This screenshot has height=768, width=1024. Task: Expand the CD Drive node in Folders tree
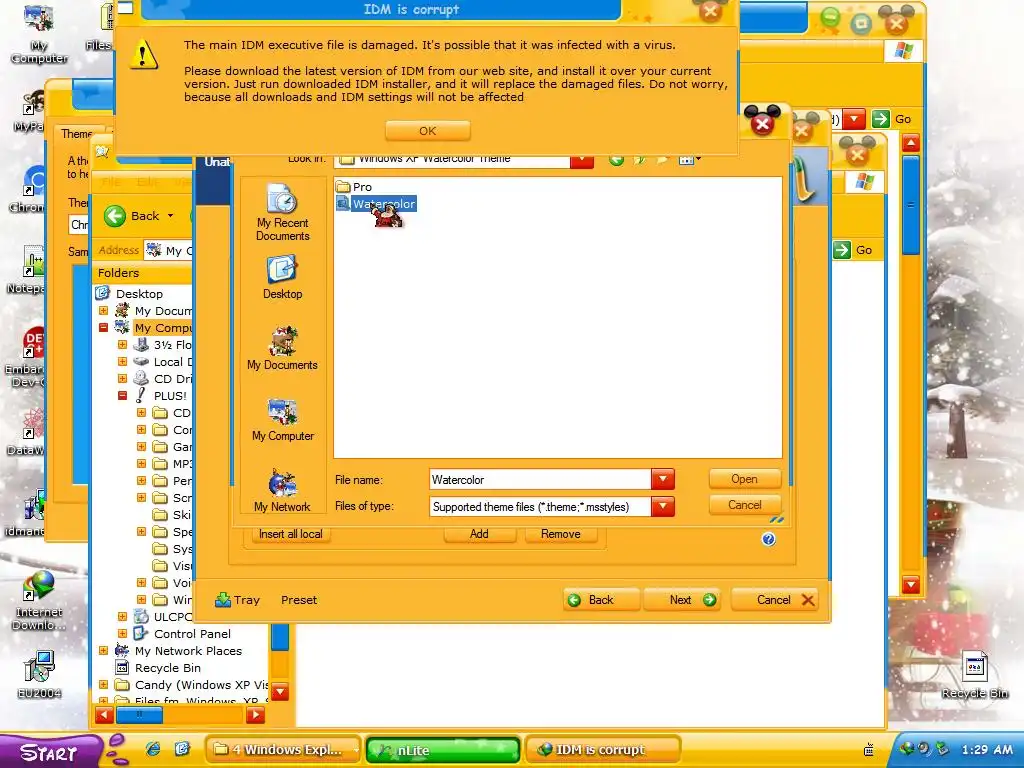pos(122,378)
